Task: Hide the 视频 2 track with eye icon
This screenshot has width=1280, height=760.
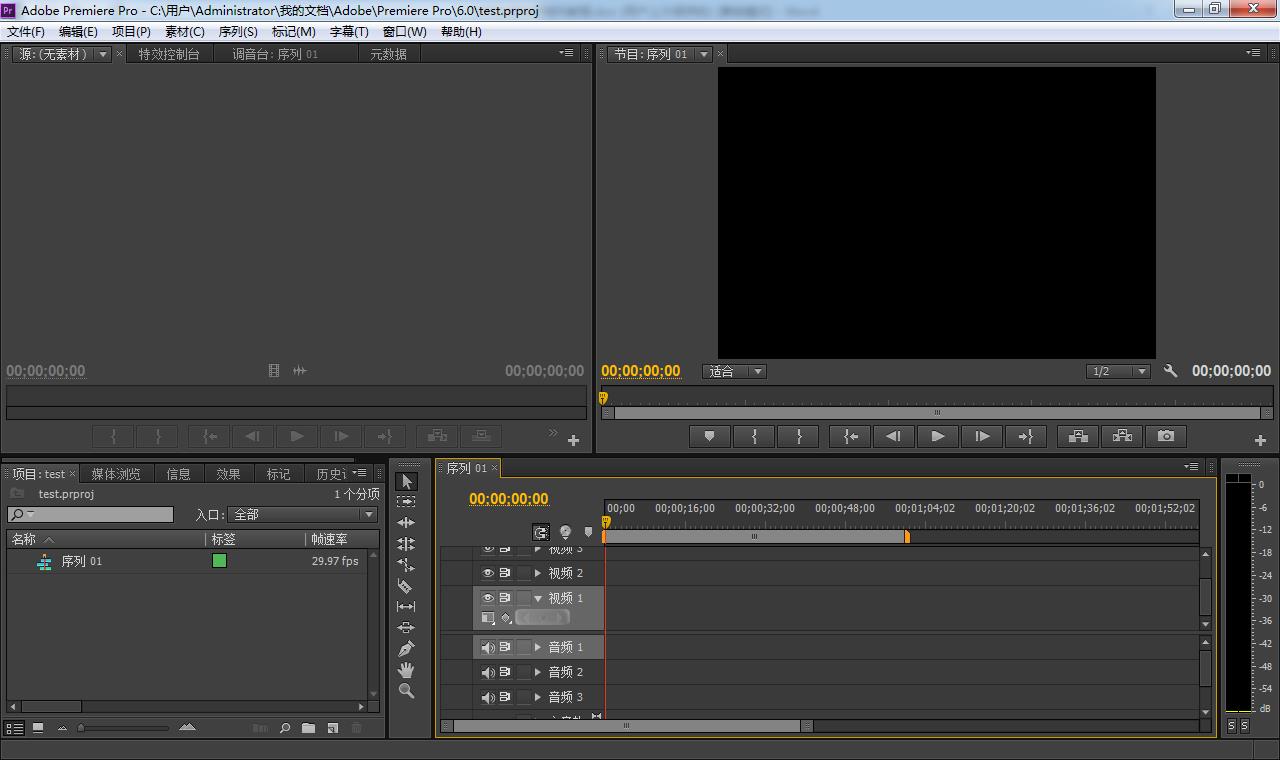Action: [488, 573]
